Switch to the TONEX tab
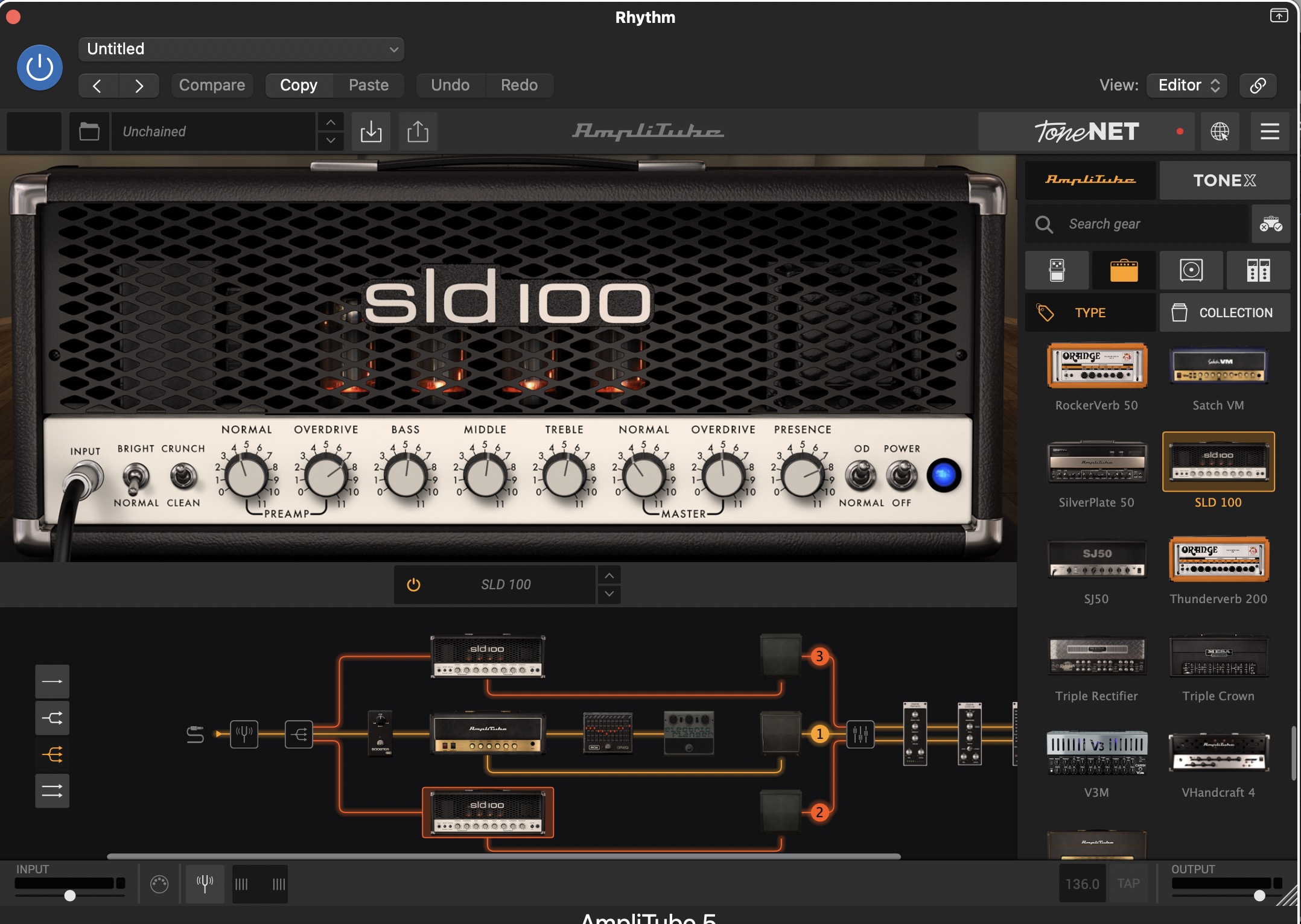The height and width of the screenshot is (924, 1301). tap(1224, 180)
